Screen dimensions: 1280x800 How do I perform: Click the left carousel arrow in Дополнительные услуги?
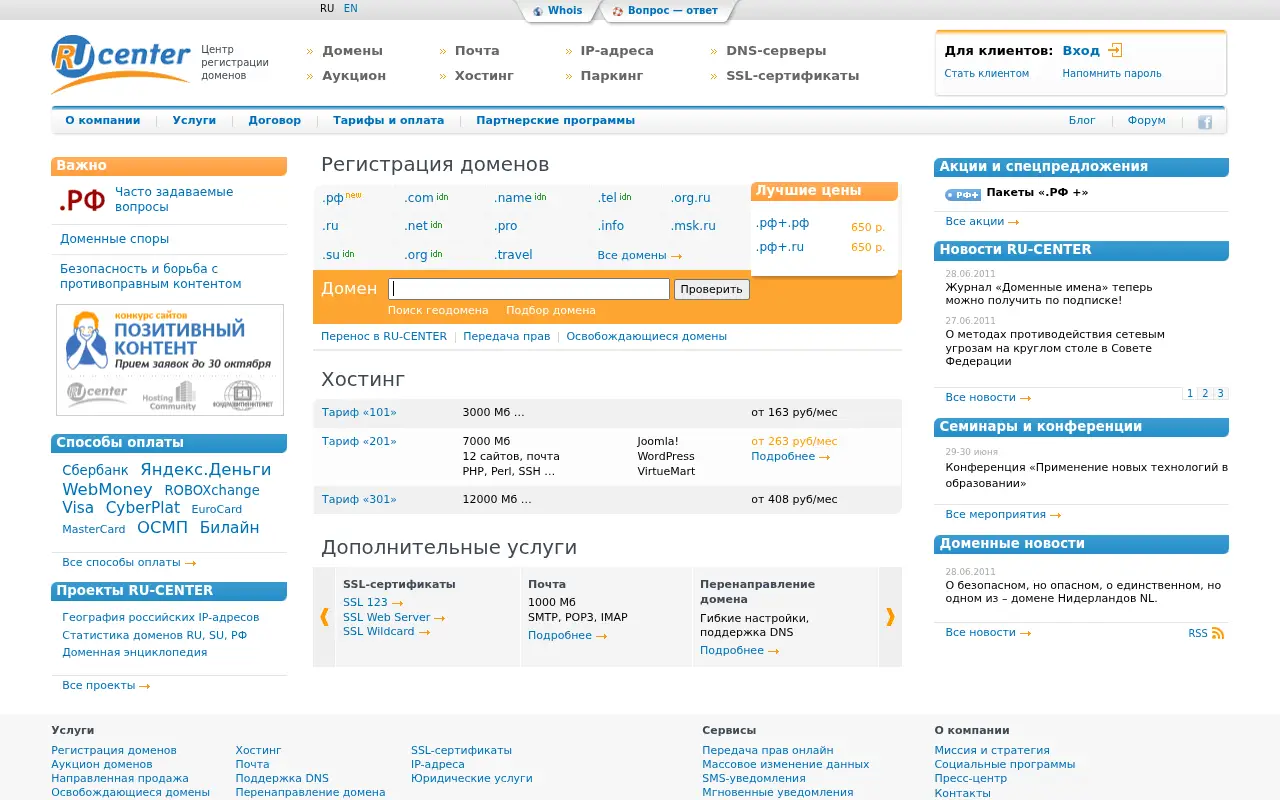pos(324,617)
